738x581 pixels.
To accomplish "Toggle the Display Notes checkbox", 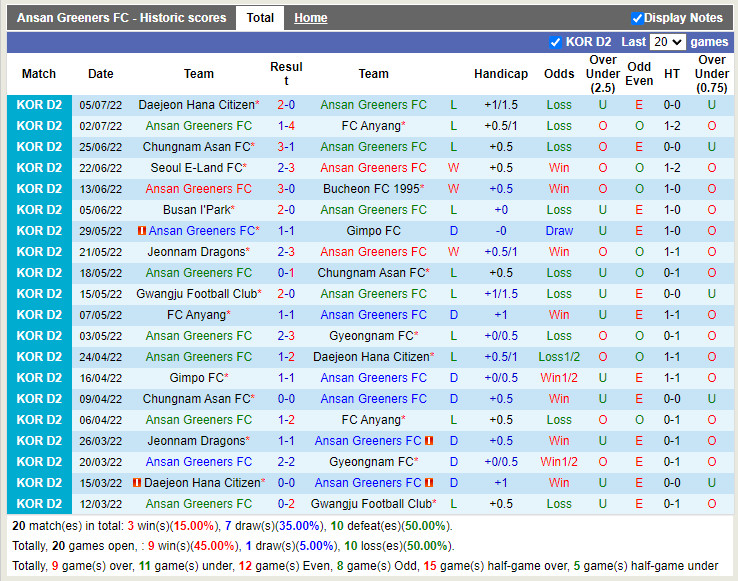I will coord(637,18).
